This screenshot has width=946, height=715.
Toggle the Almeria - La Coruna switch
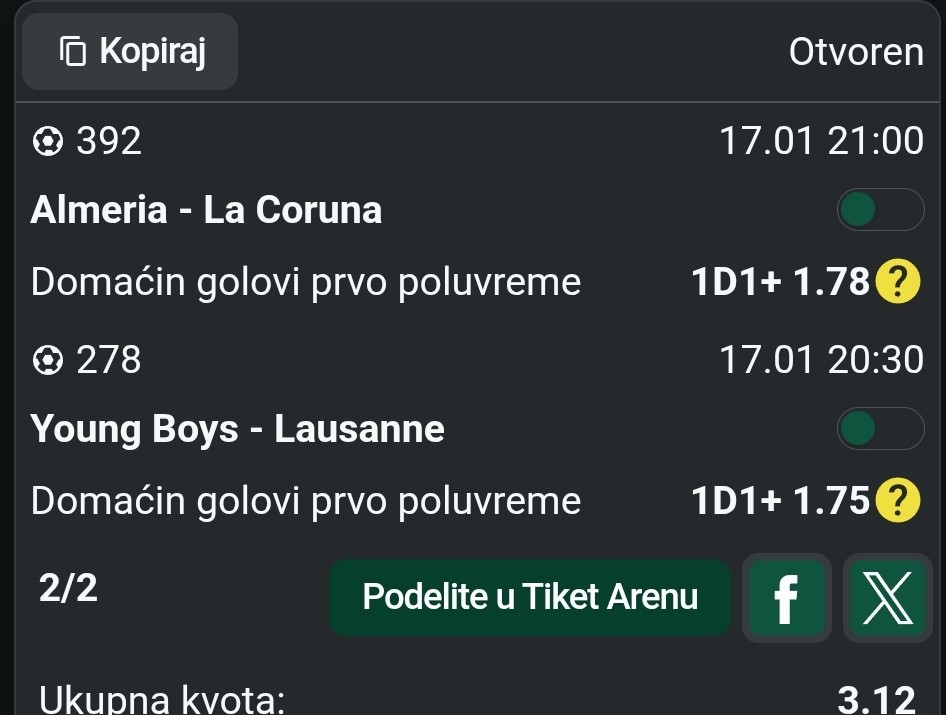tap(880, 210)
